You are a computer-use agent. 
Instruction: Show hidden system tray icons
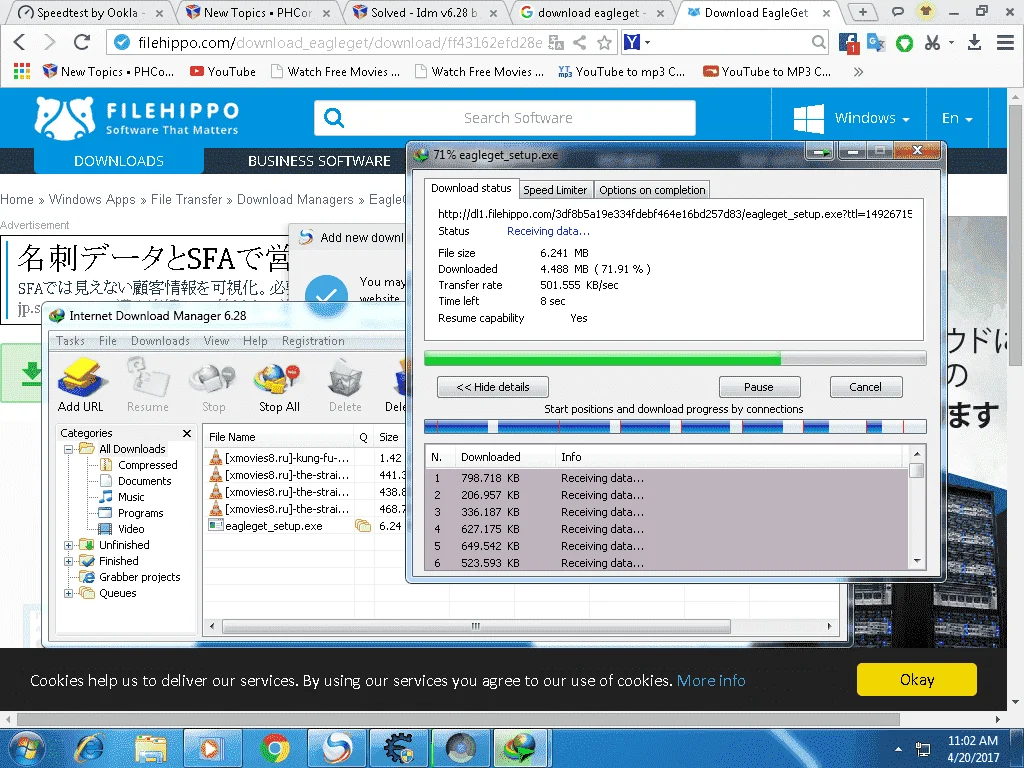898,749
